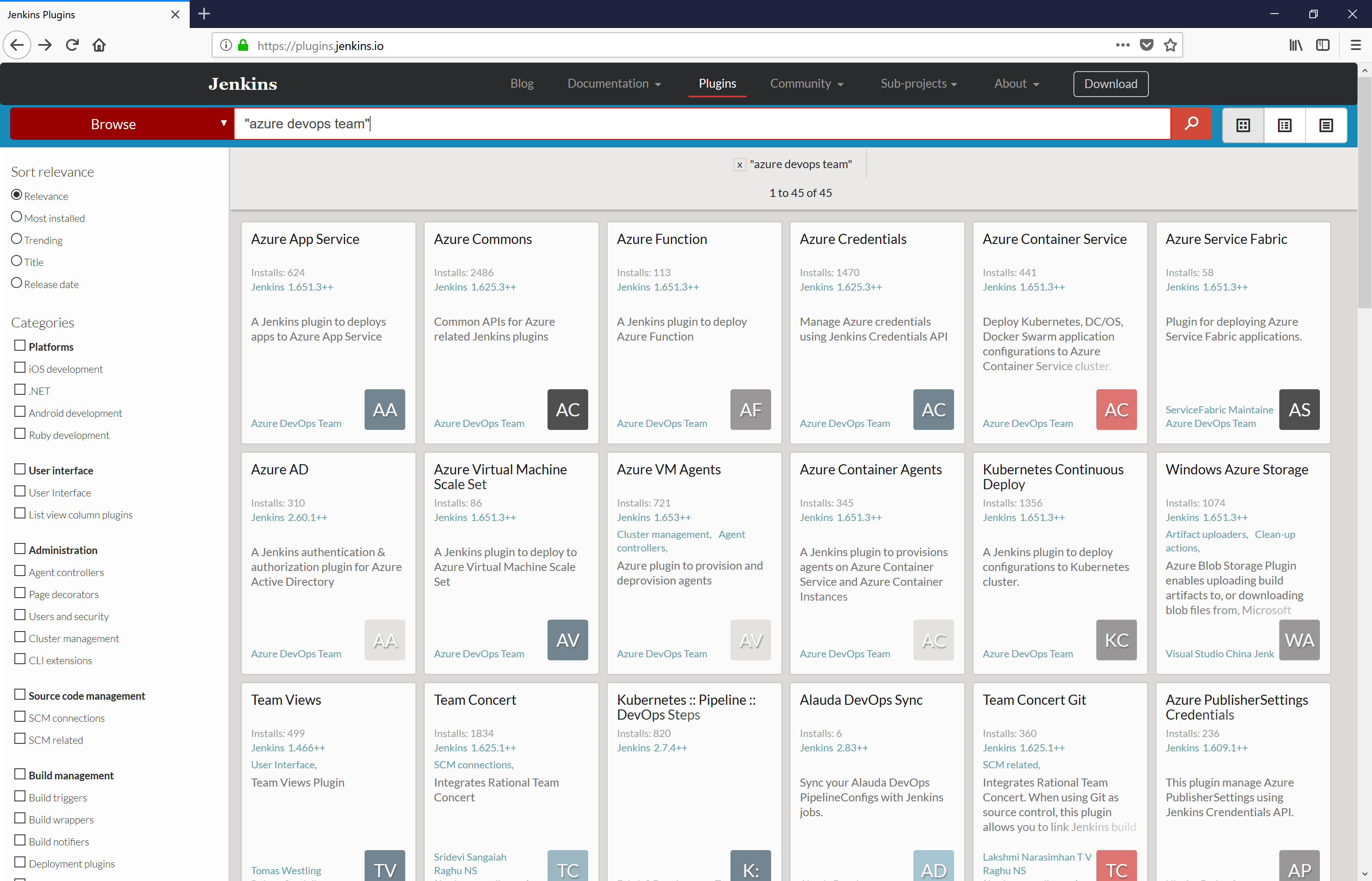Toggle the Firefox sidebar

(1323, 45)
